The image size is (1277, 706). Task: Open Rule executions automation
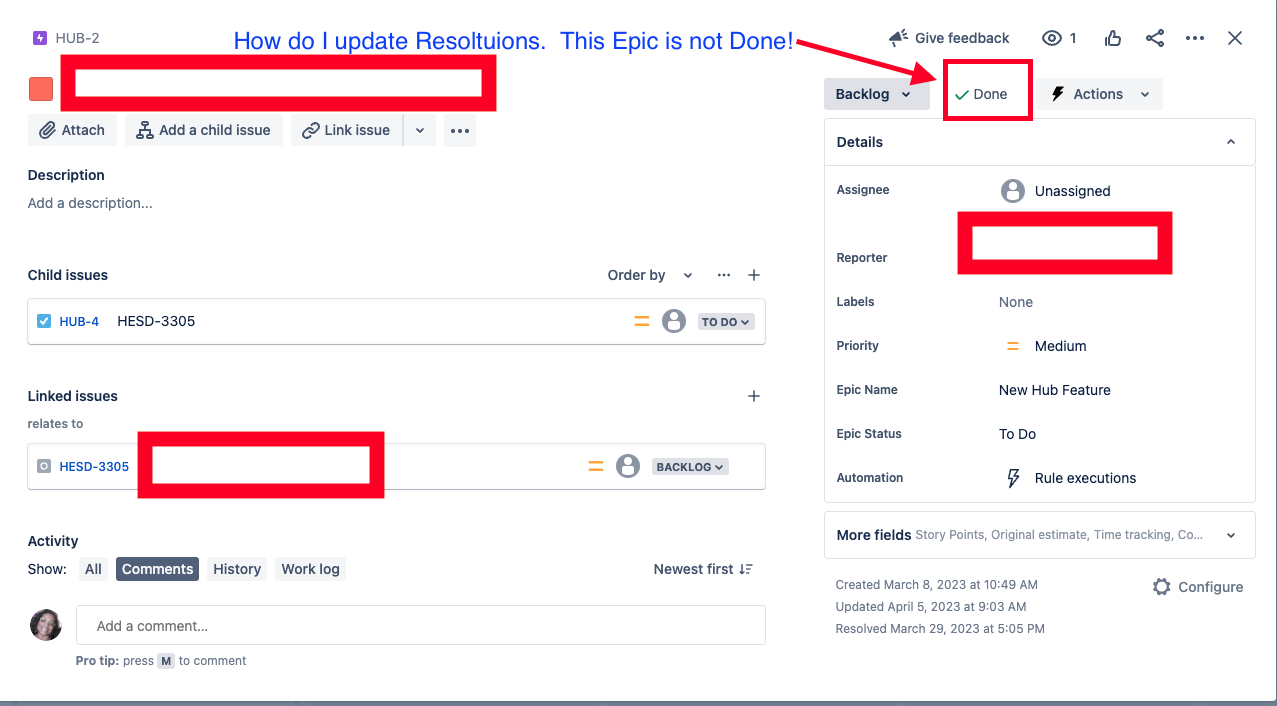(x=1071, y=478)
